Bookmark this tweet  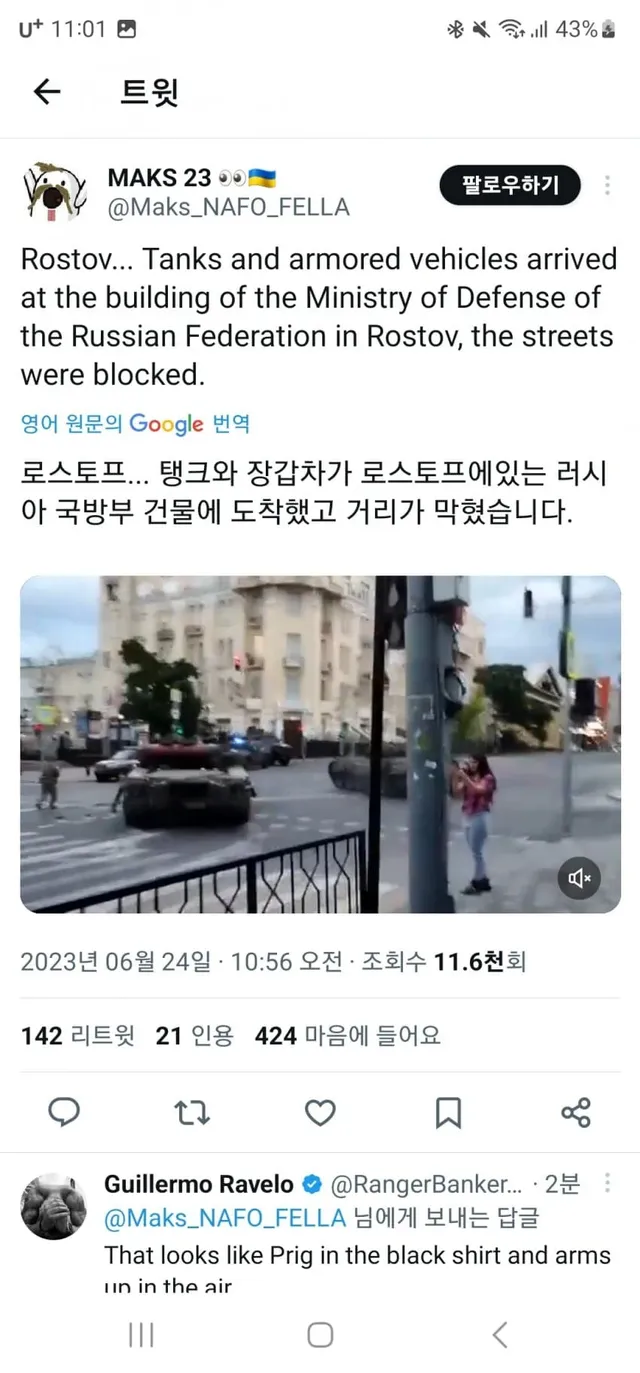(x=448, y=1112)
